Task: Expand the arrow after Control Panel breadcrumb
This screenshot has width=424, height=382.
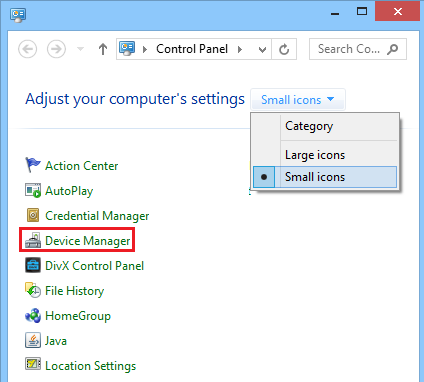Action: [x=240, y=49]
